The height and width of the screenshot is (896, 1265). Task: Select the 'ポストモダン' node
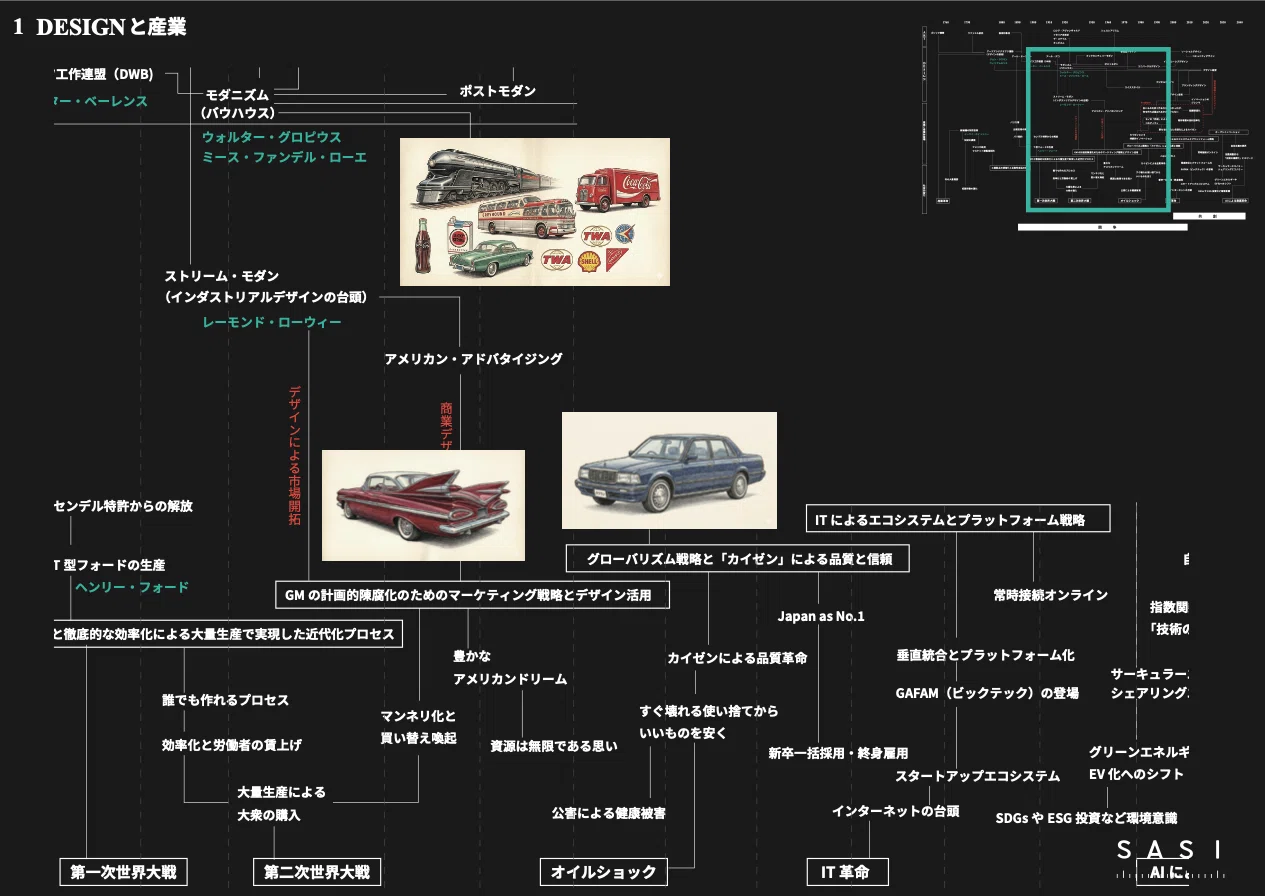tap(497, 91)
